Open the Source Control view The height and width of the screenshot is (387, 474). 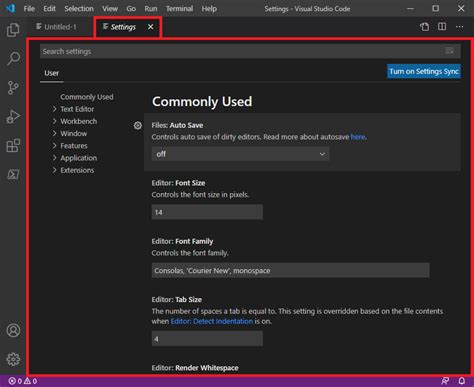(x=13, y=87)
